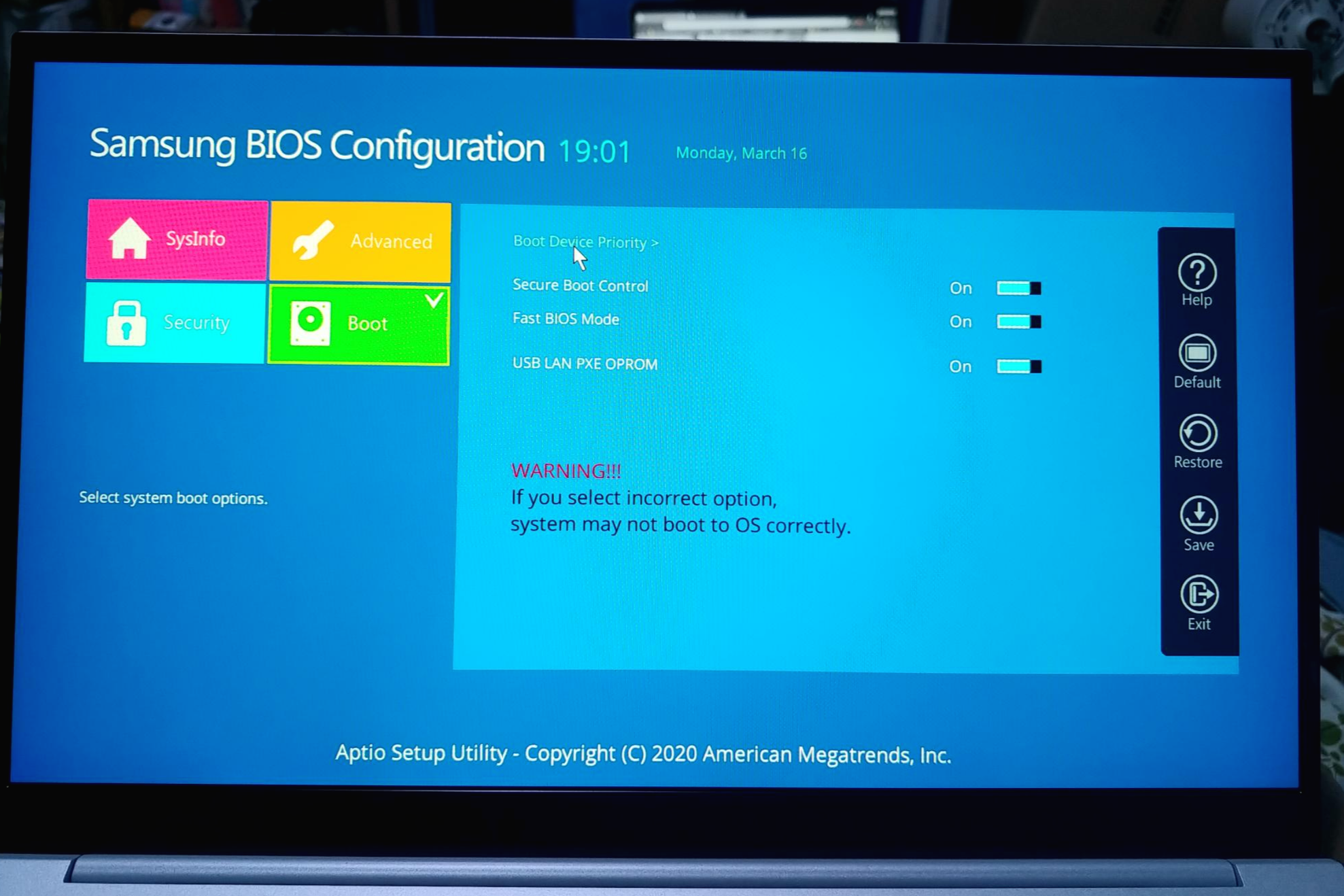Viewport: 1344px width, 896px height.
Task: Click the Restore circular arrow icon
Action: pyautogui.click(x=1198, y=433)
